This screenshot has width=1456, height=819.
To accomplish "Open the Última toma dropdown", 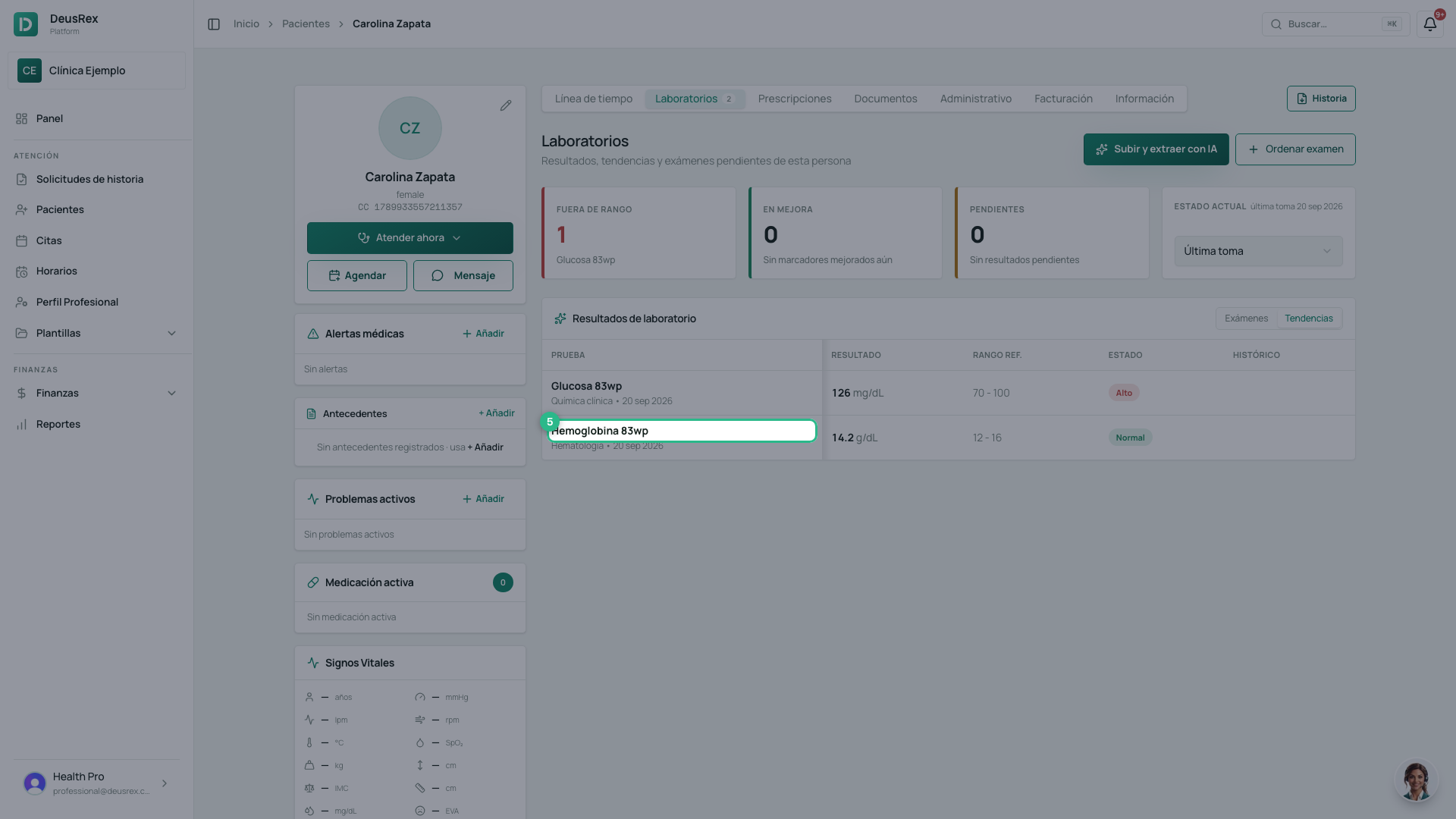I will pos(1258,251).
